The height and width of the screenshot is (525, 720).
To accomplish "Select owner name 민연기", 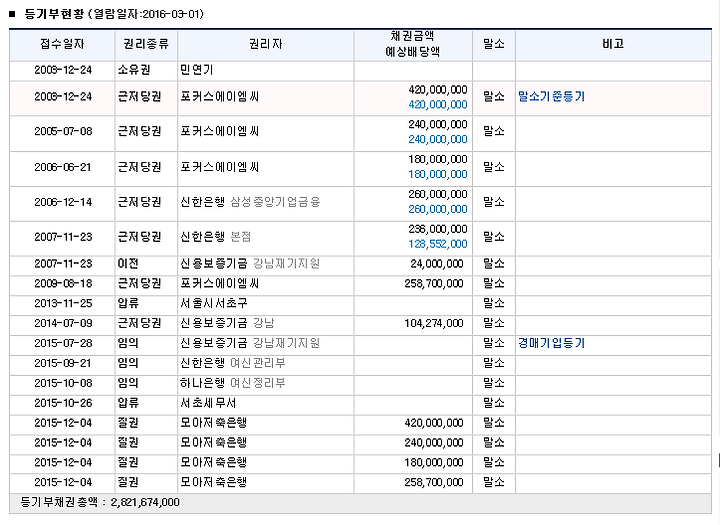I will (x=197, y=70).
